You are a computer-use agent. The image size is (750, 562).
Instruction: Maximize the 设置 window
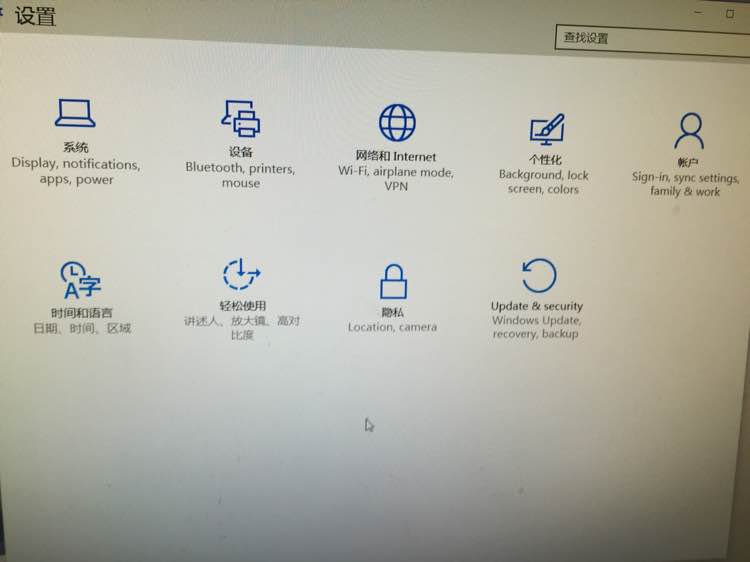[x=730, y=14]
